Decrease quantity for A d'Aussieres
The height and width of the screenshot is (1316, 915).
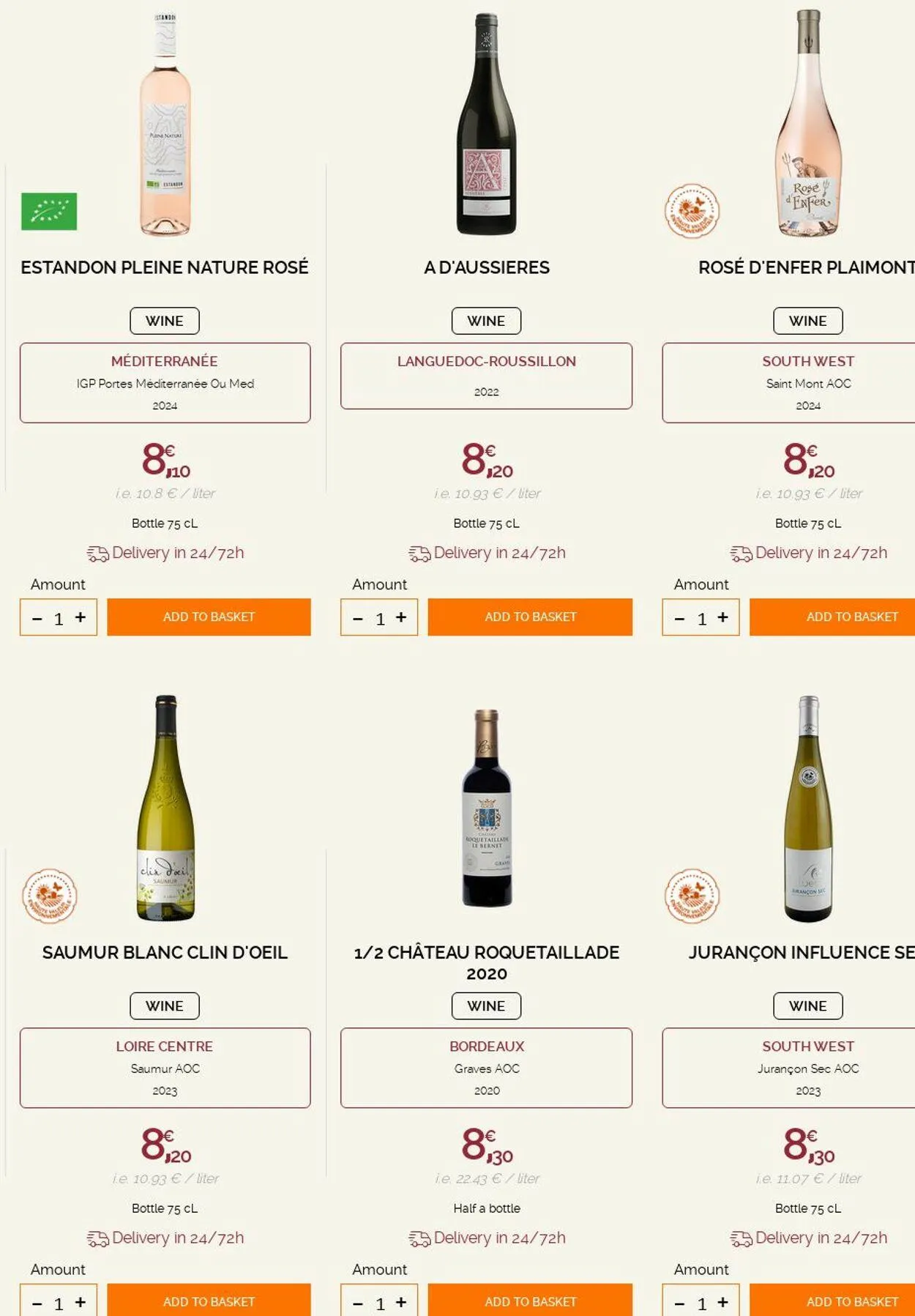tap(358, 619)
